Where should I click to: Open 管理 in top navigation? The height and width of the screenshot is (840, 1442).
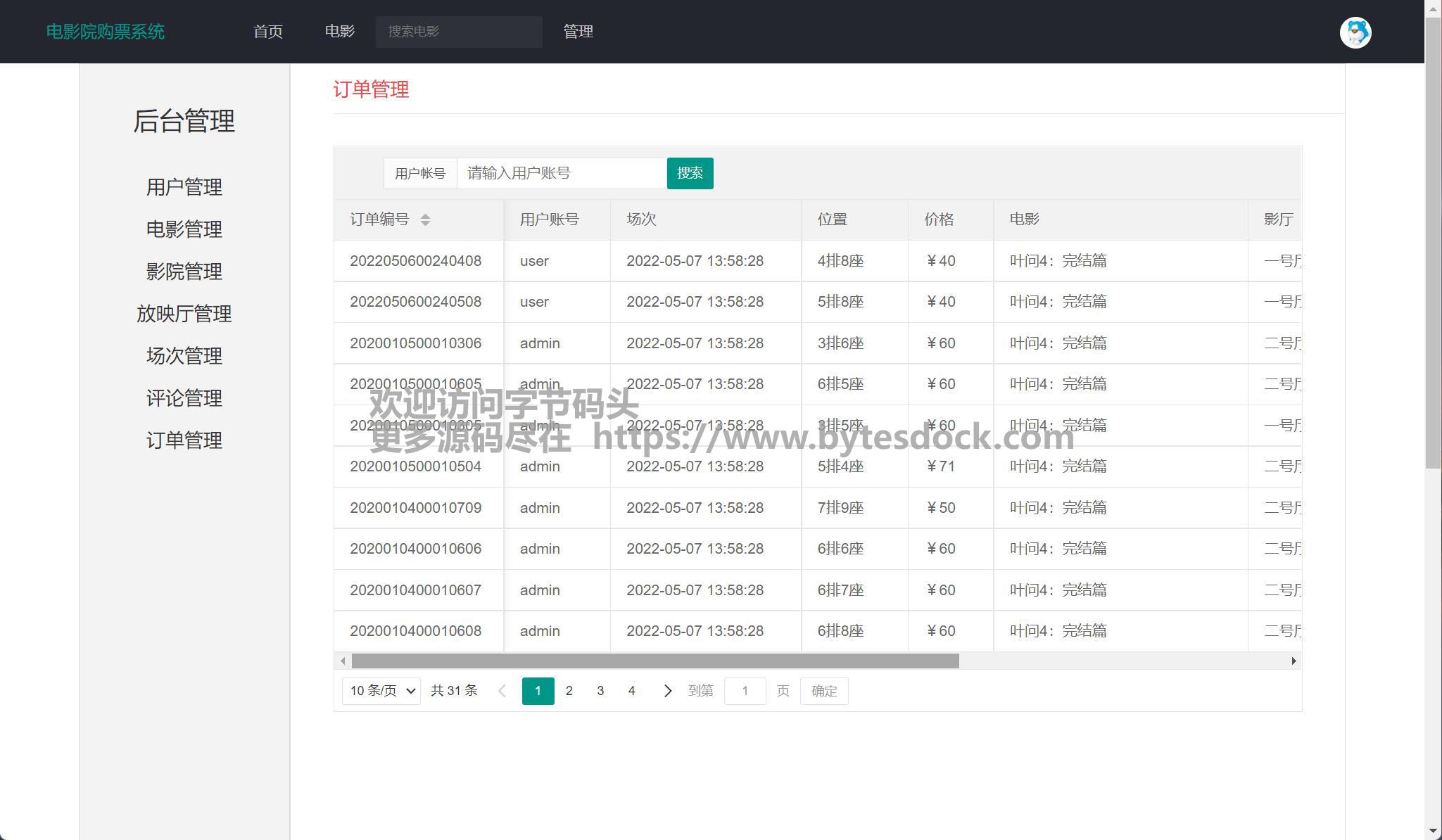578,32
